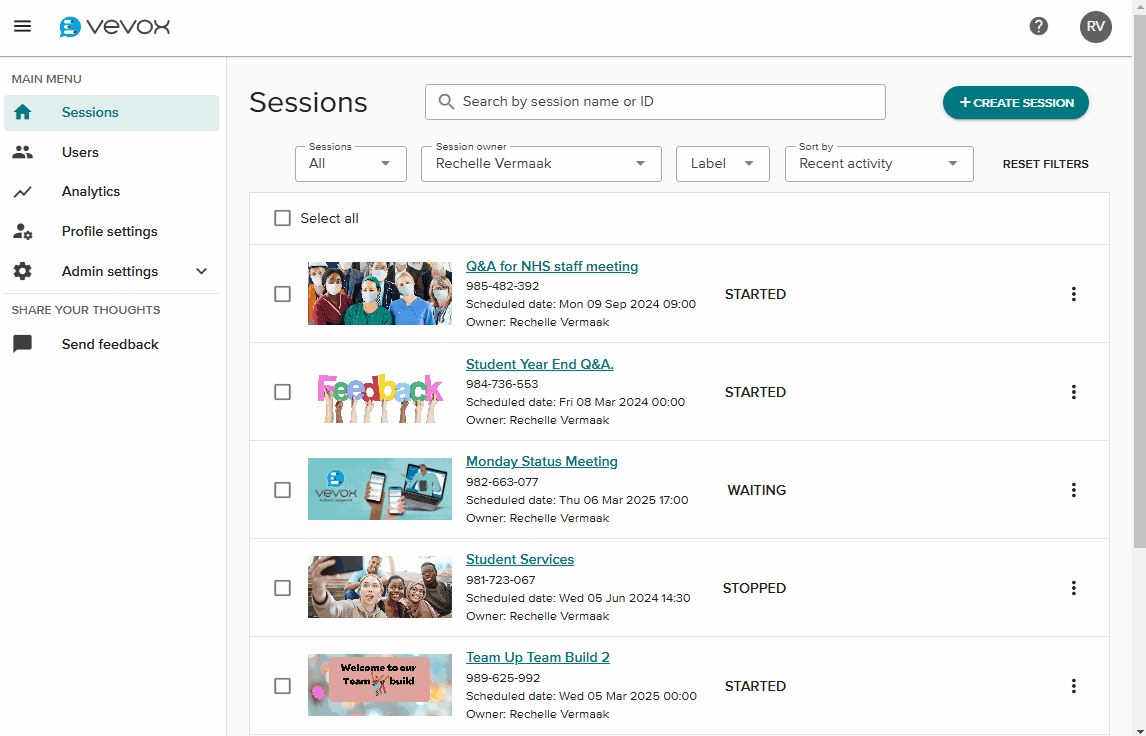Open the help question mark icon

[x=1039, y=27]
